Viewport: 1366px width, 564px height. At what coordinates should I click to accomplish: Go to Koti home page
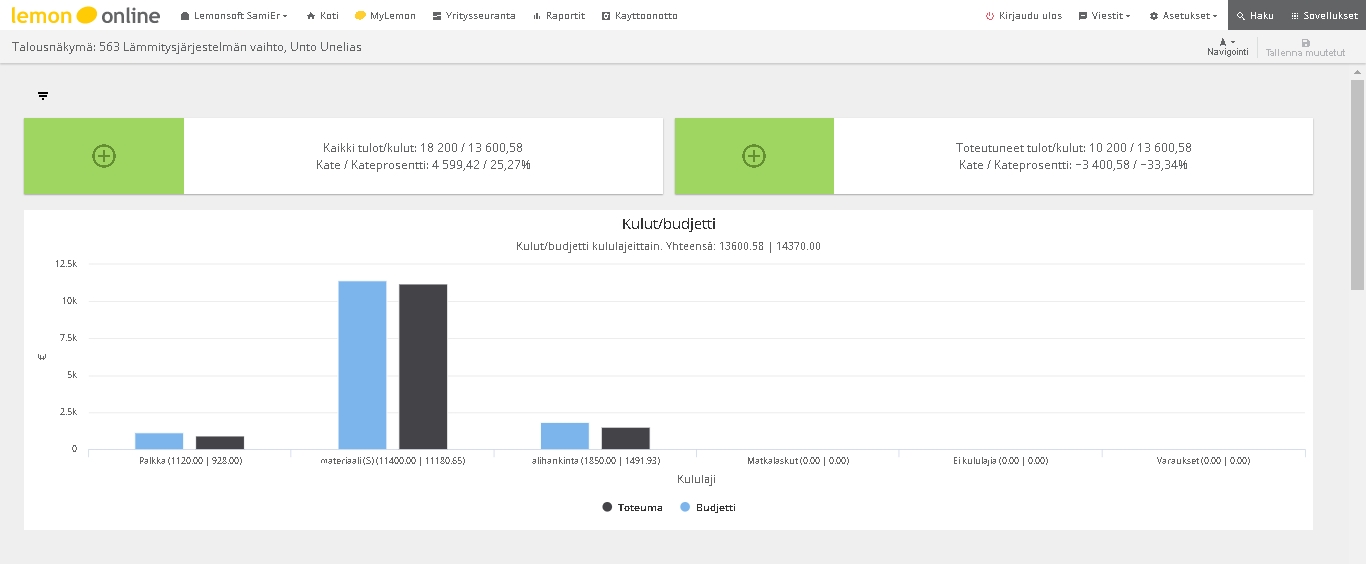(322, 16)
